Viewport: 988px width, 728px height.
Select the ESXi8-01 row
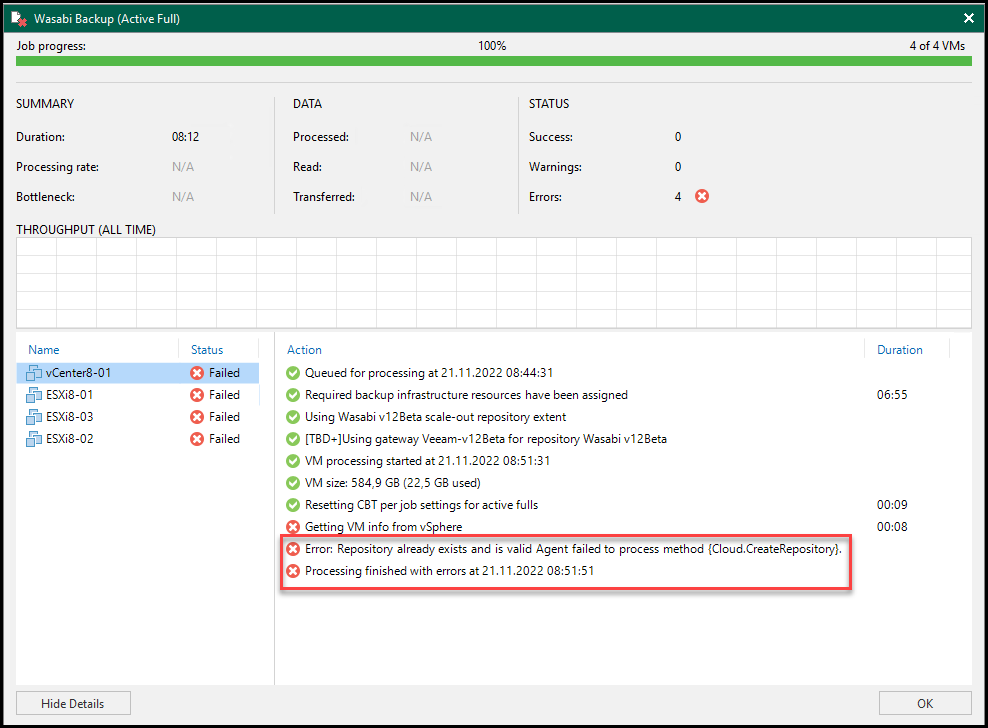pyautogui.click(x=137, y=395)
